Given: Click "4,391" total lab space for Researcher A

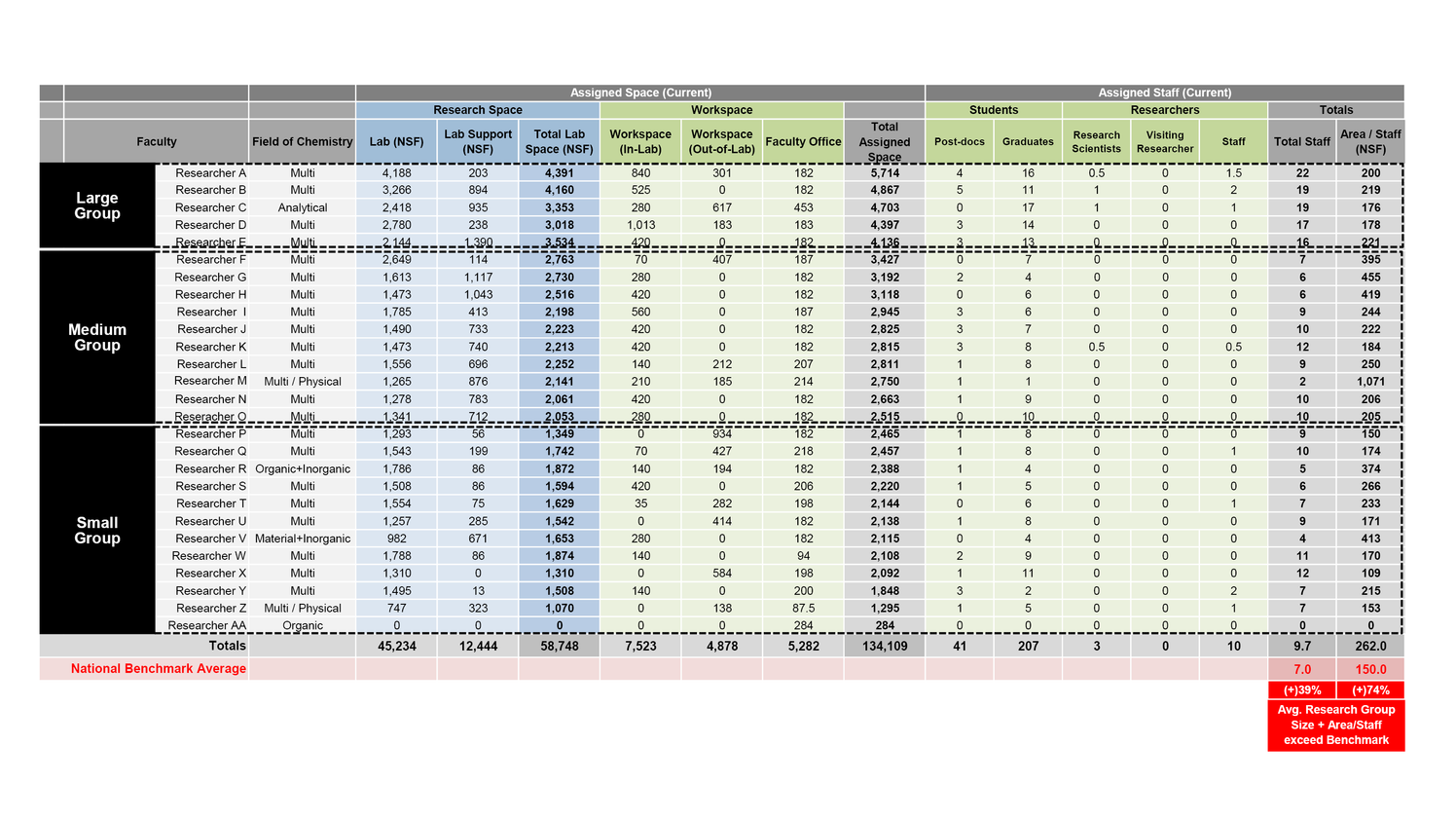Looking at the screenshot, I should (x=559, y=172).
